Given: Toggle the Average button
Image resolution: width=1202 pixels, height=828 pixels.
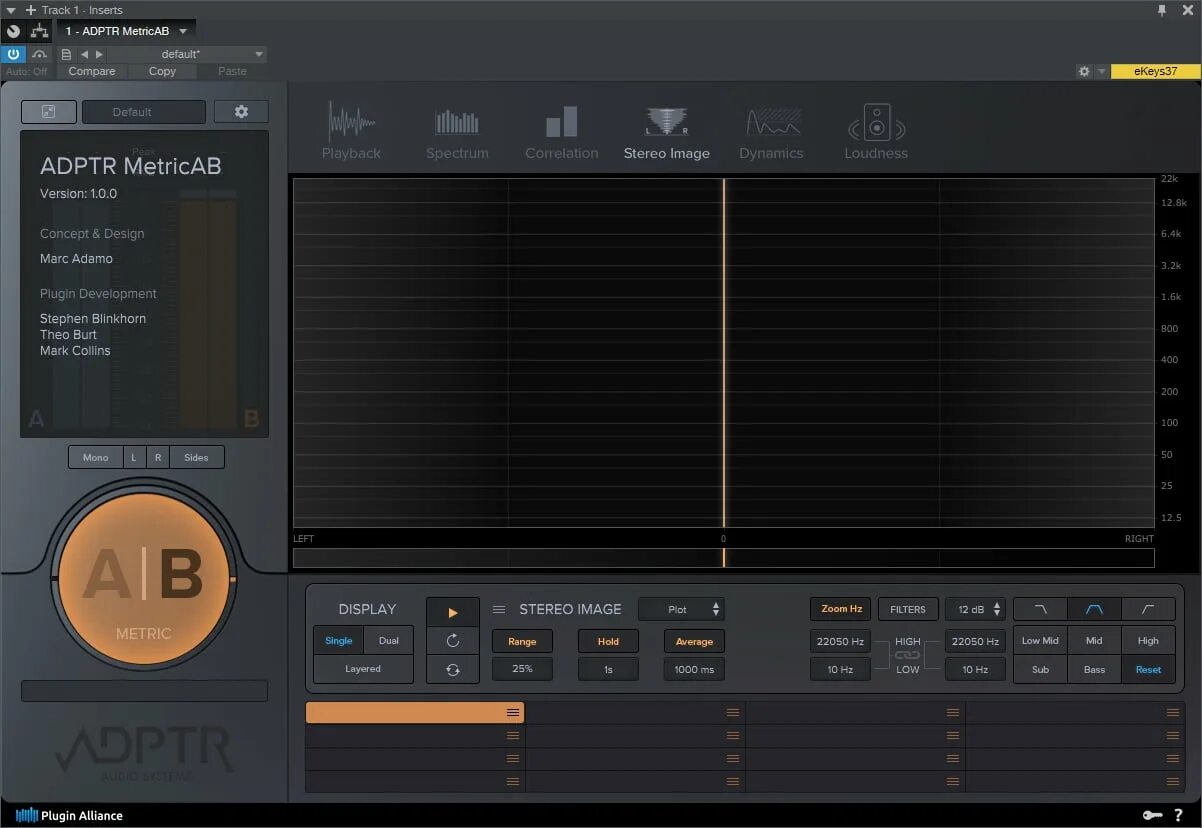Looking at the screenshot, I should click(x=694, y=641).
